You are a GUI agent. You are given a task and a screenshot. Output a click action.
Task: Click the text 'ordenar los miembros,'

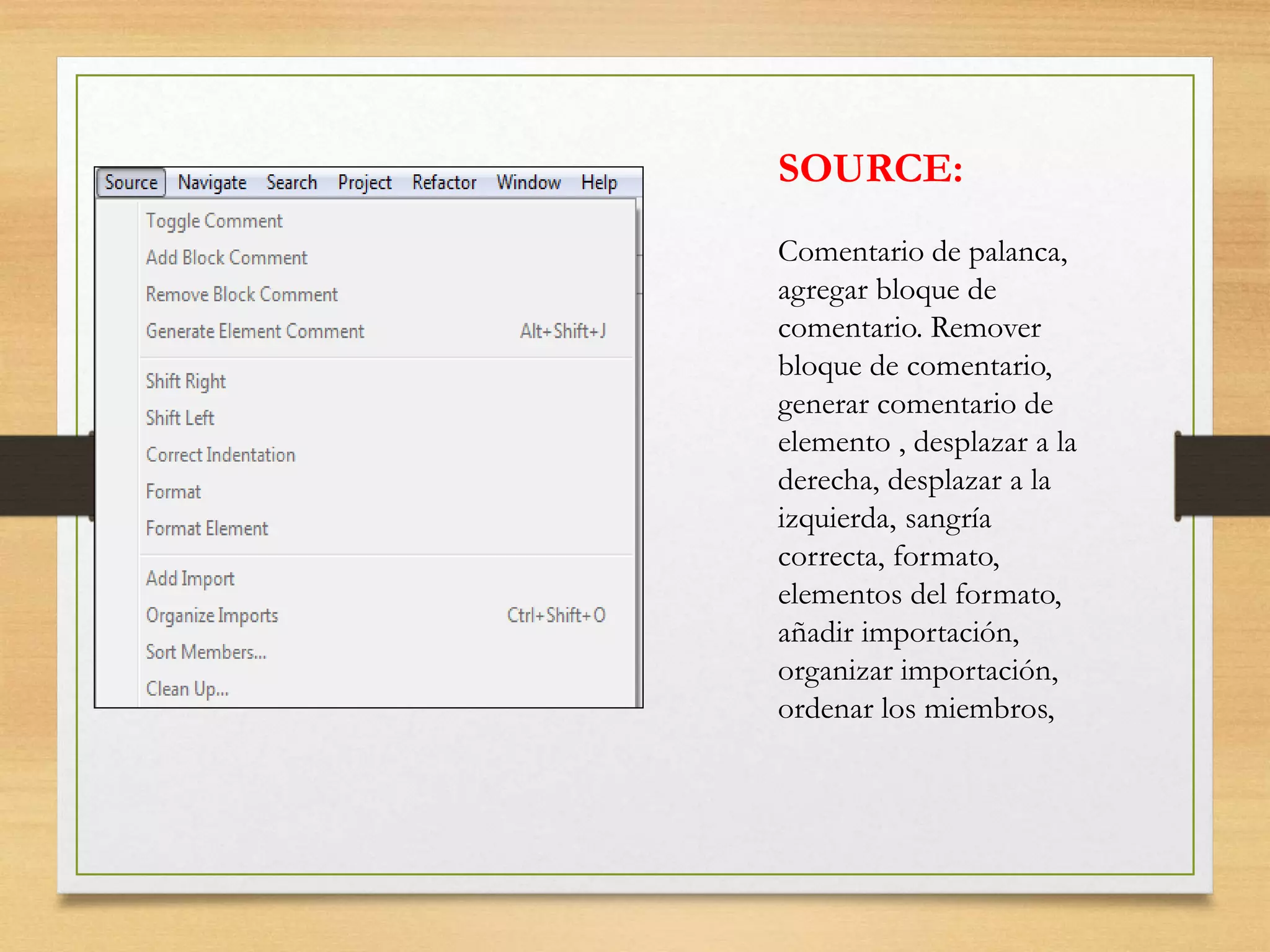point(916,710)
